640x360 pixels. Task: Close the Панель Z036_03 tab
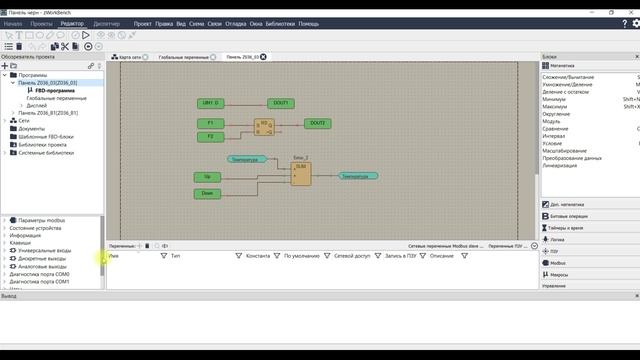tap(263, 57)
